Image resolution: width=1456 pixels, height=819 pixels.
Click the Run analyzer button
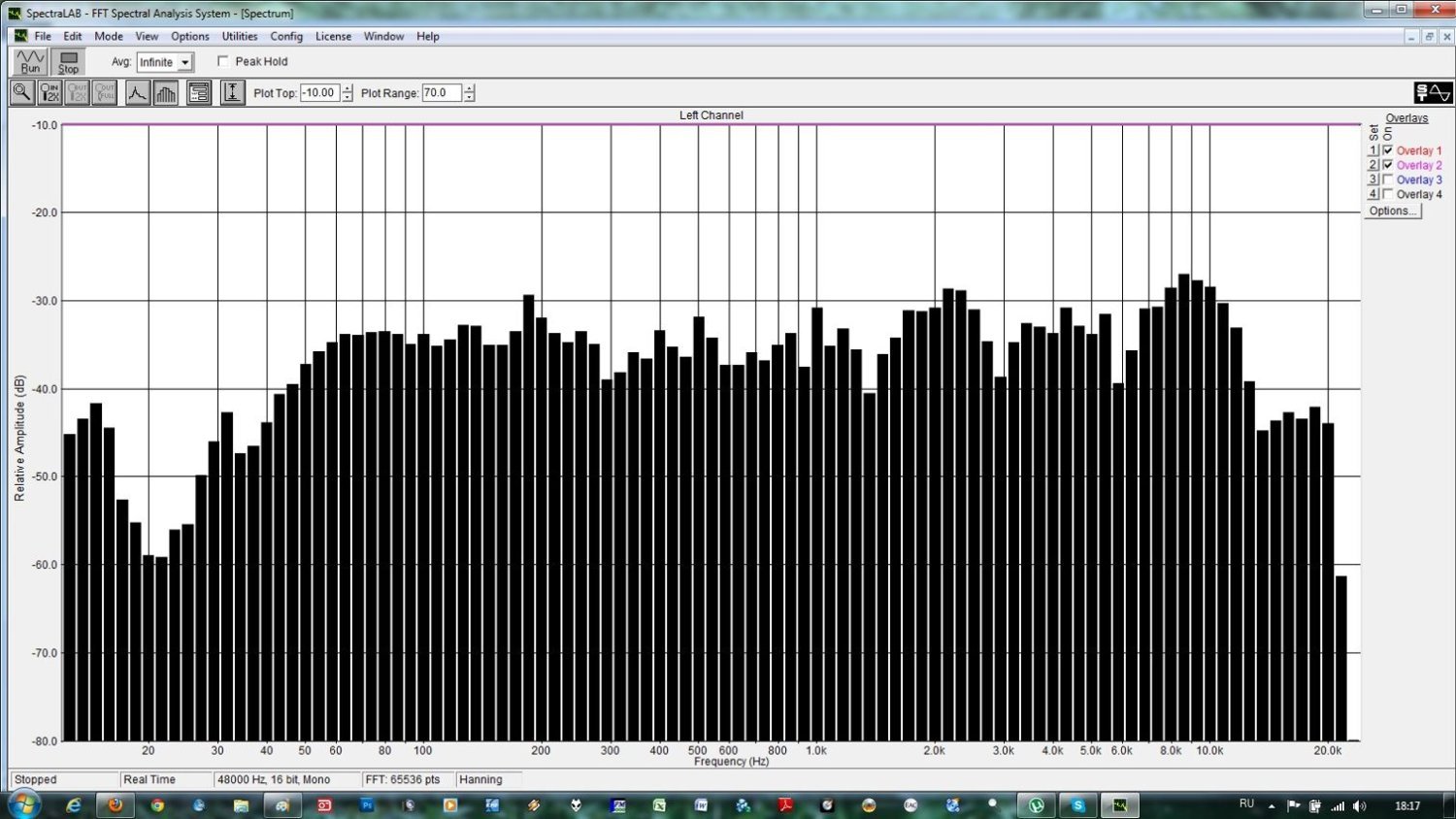coord(30,62)
